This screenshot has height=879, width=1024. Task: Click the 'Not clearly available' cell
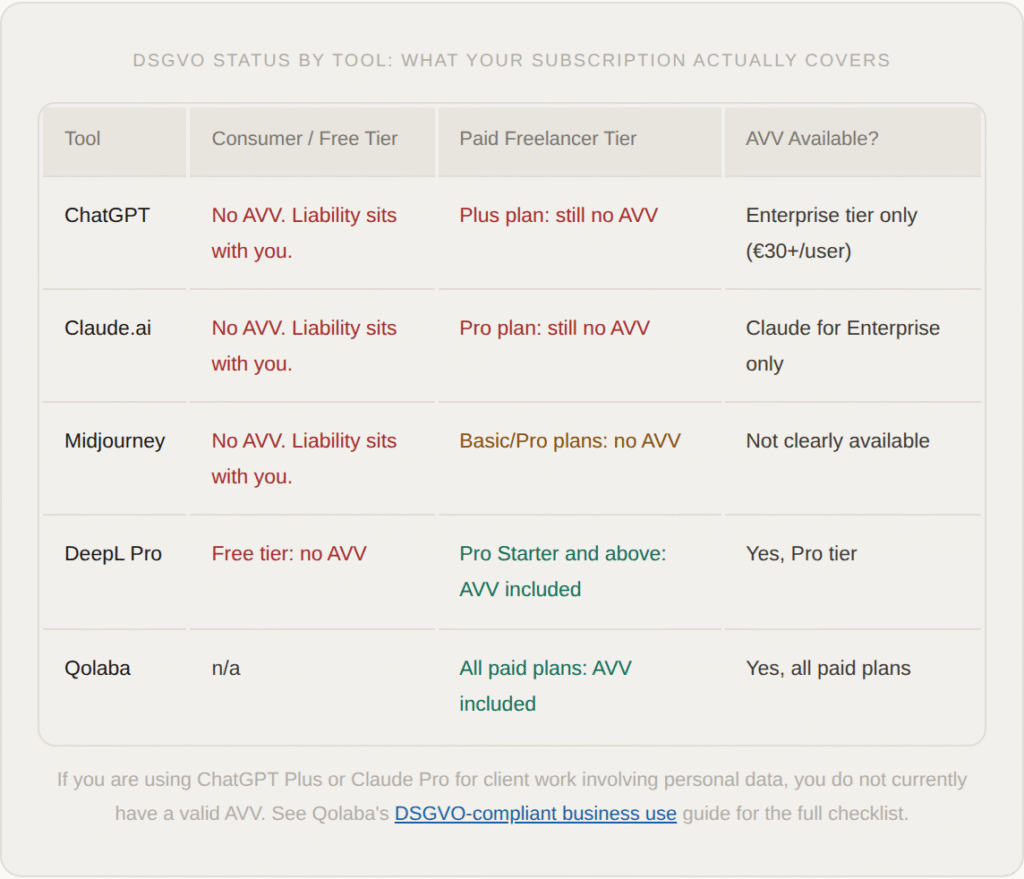coord(837,441)
